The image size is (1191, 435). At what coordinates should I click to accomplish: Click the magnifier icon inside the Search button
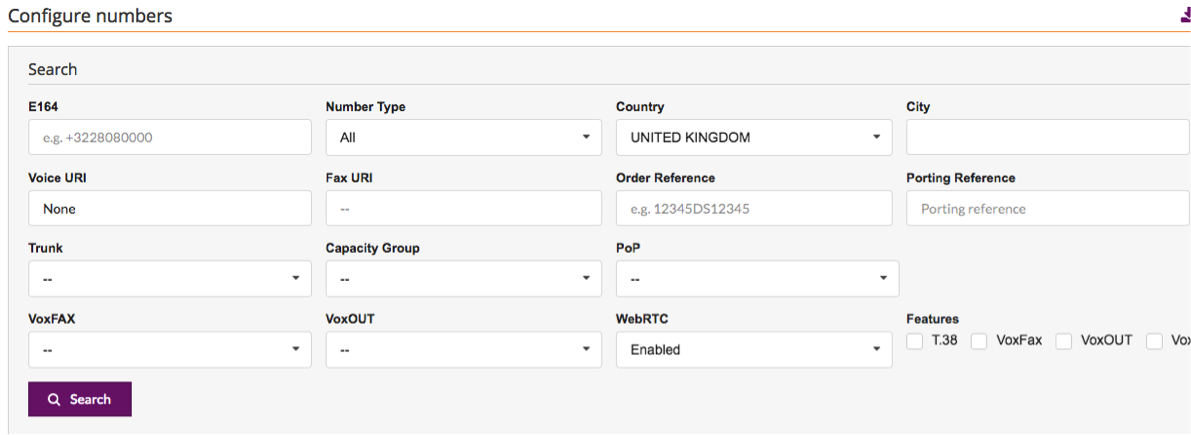pyautogui.click(x=54, y=399)
